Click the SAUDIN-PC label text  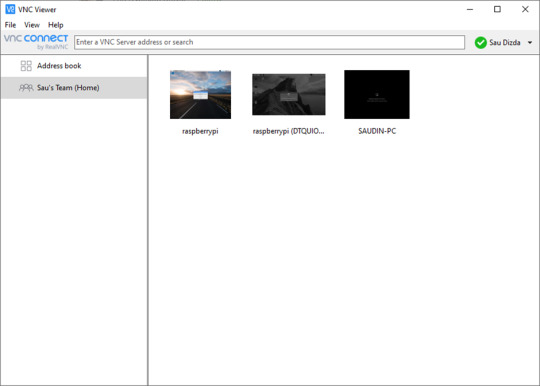[x=377, y=131]
